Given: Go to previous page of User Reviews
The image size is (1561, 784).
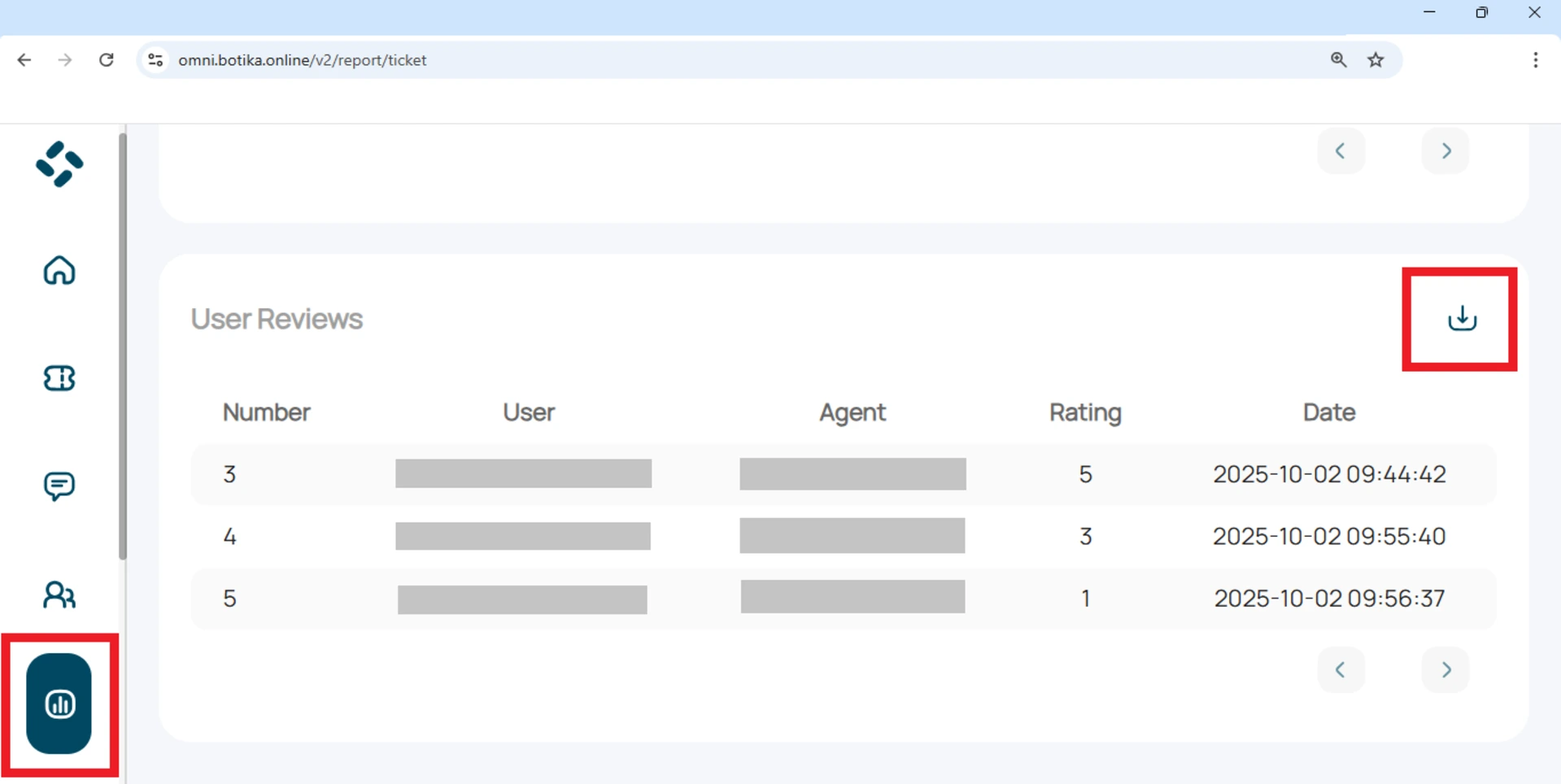Looking at the screenshot, I should click(x=1341, y=670).
